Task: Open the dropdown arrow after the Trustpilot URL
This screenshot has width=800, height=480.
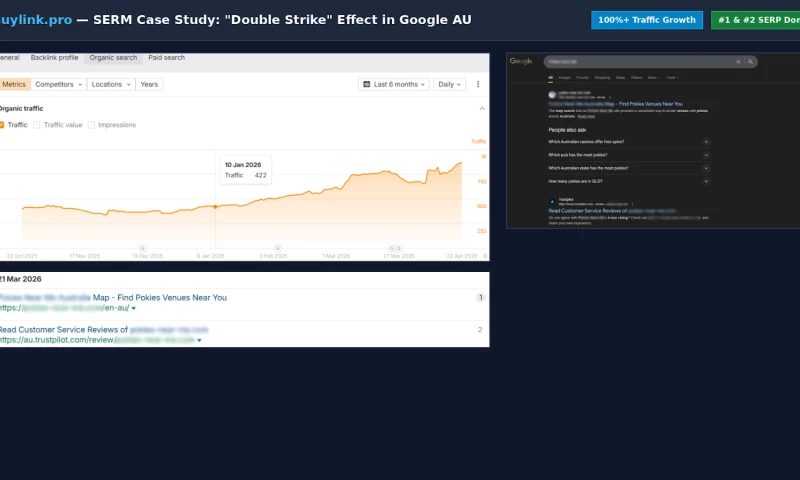Action: click(x=199, y=340)
